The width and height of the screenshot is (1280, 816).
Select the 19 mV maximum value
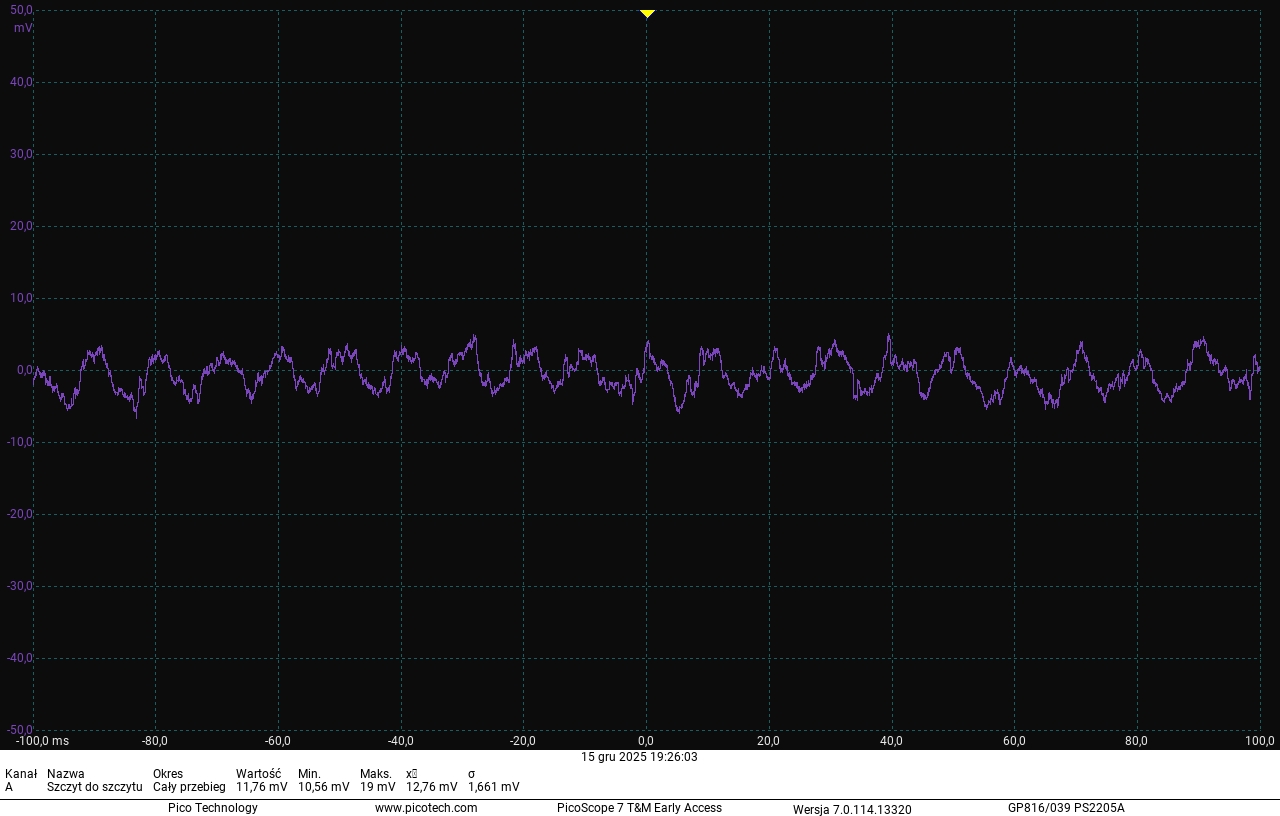click(x=378, y=787)
